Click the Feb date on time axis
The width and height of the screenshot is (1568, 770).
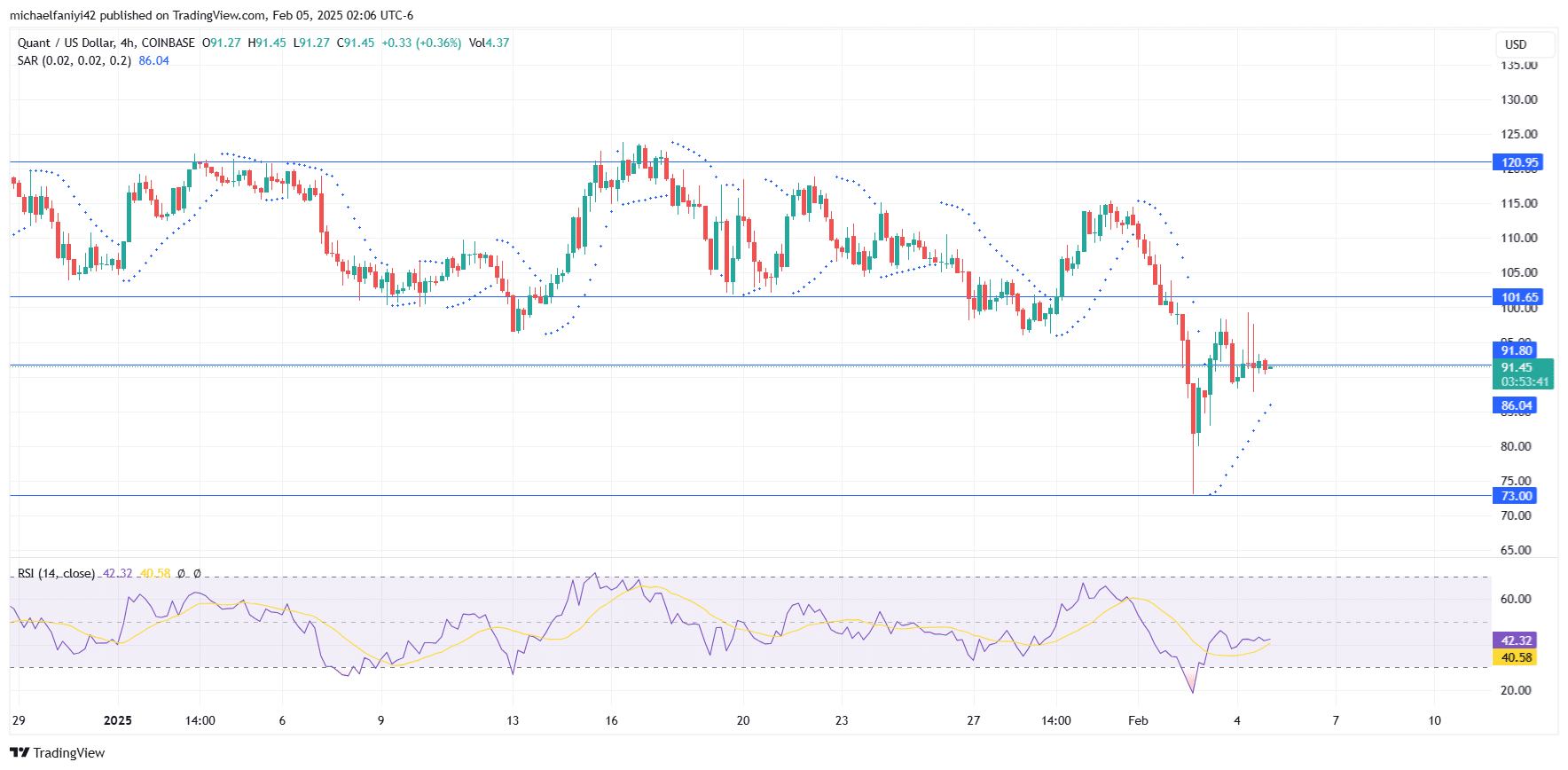(x=1138, y=720)
